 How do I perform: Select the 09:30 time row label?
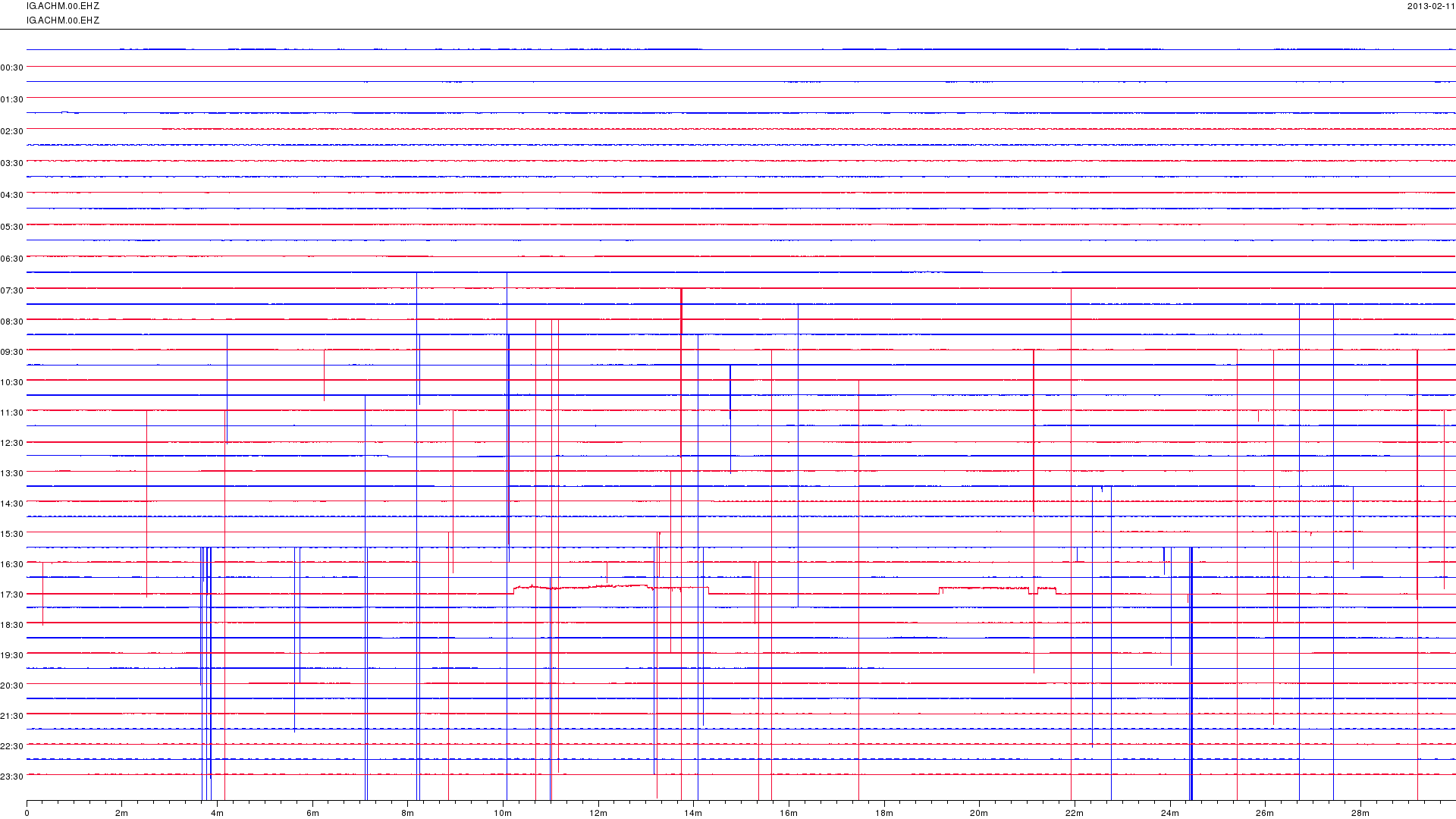tap(12, 352)
